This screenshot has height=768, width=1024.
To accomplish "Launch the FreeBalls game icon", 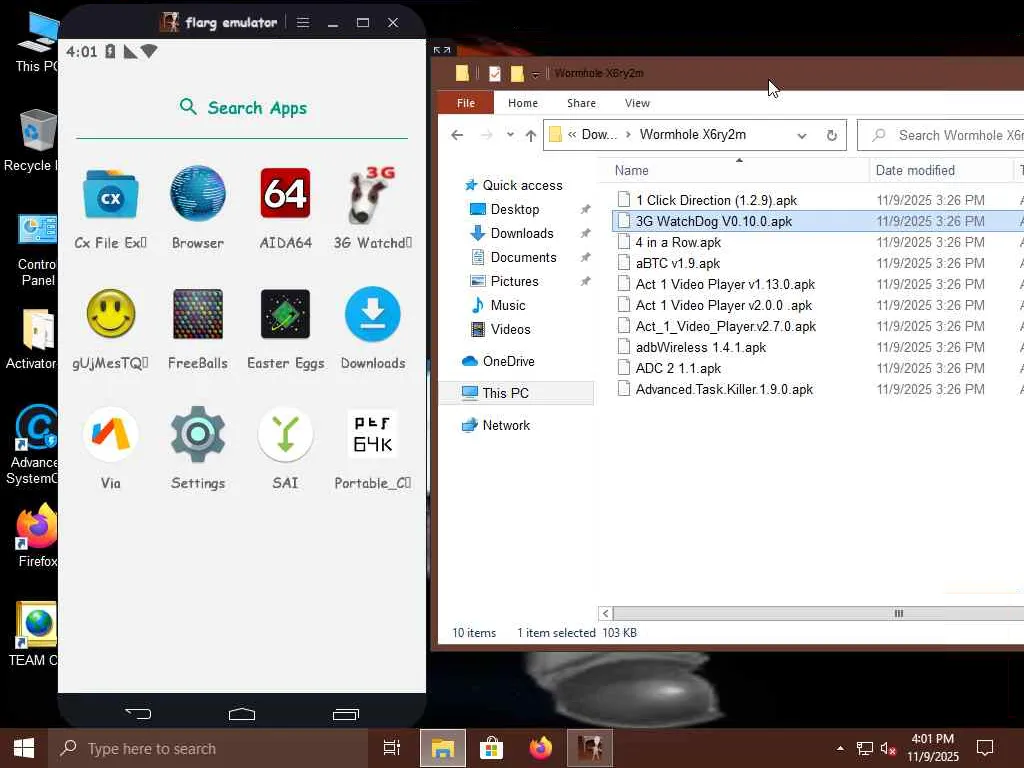I will tap(198, 315).
